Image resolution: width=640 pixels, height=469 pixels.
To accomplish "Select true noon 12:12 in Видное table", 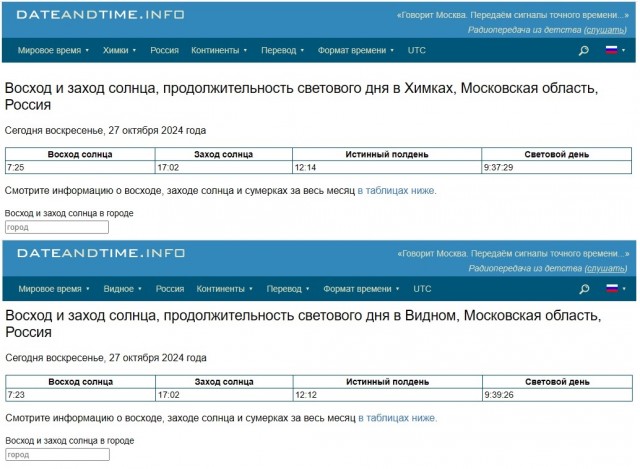I will click(306, 395).
